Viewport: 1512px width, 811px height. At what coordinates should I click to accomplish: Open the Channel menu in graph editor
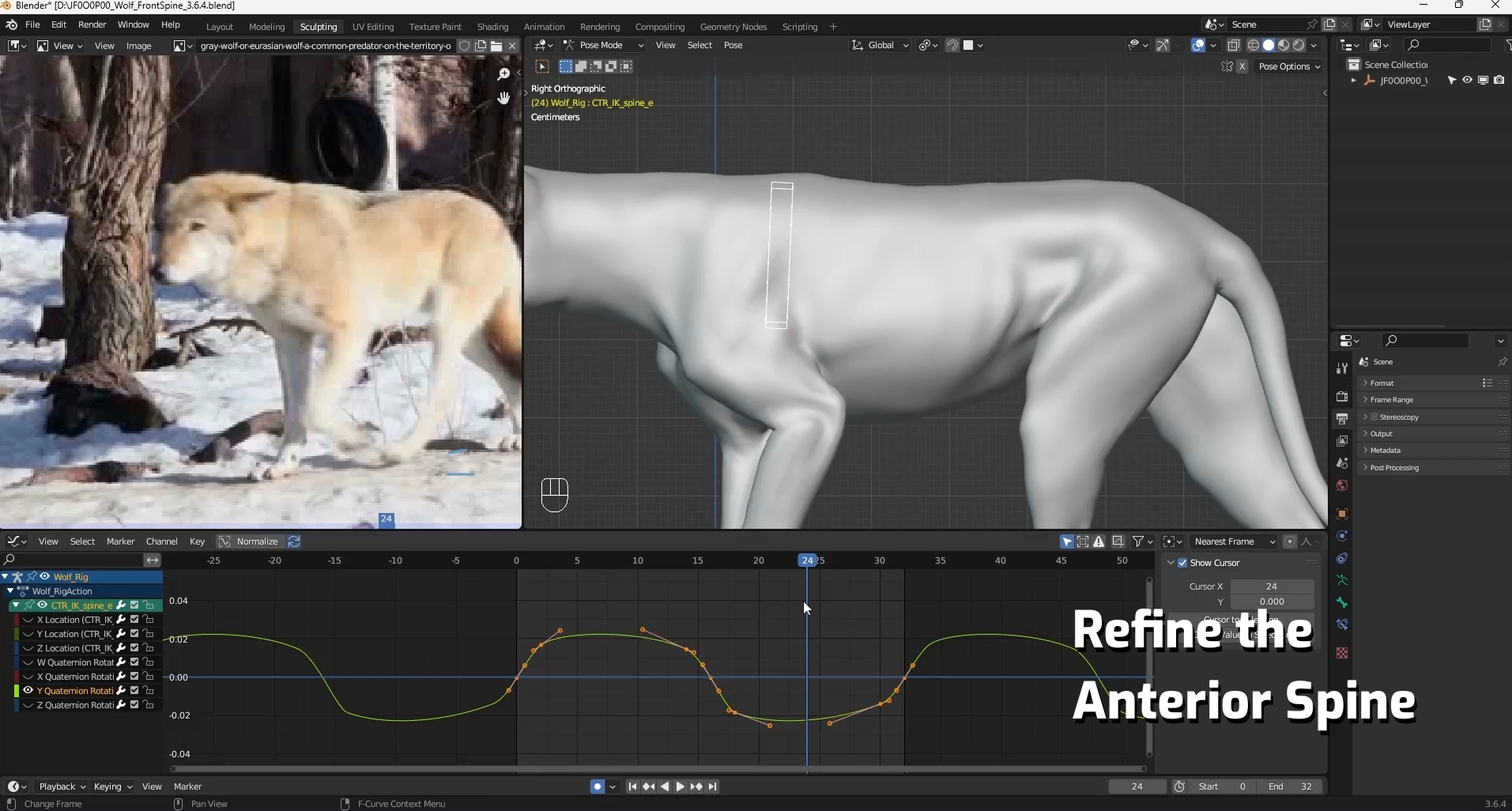(161, 541)
